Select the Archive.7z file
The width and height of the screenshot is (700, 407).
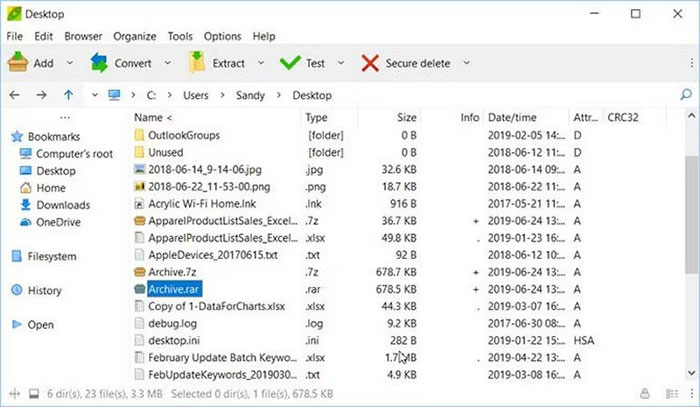(x=174, y=271)
